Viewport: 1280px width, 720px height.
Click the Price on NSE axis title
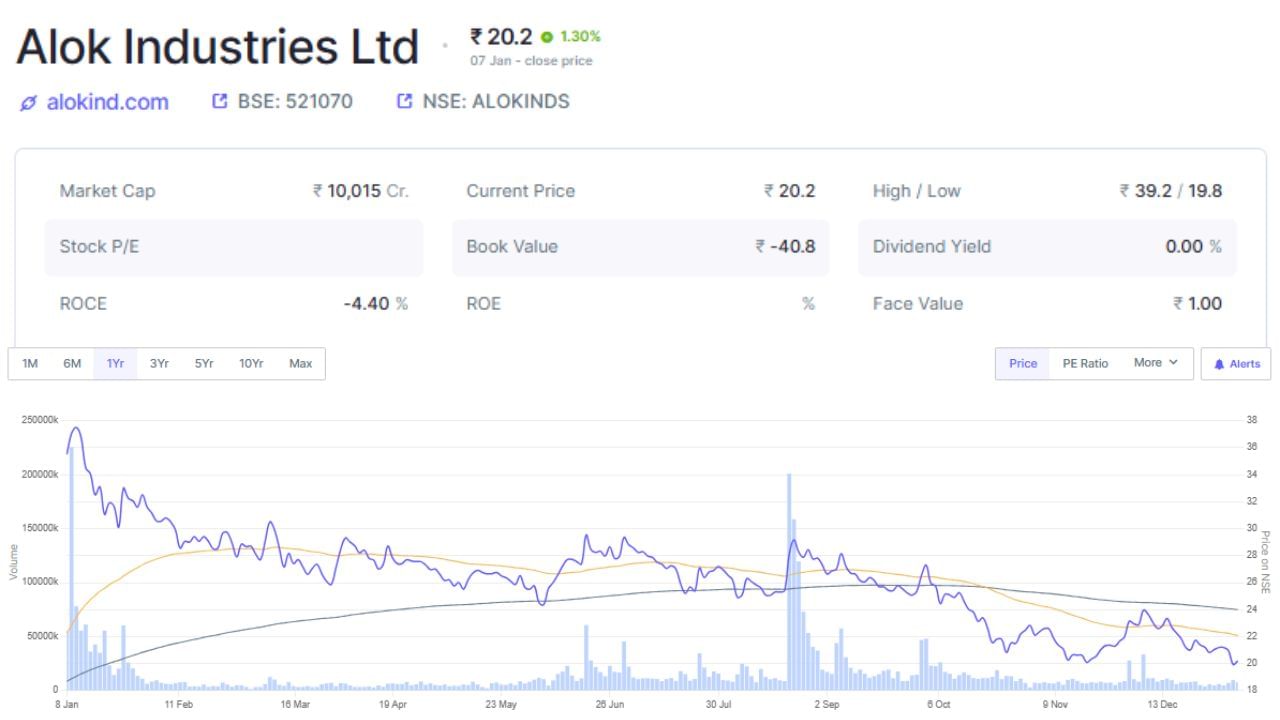point(1265,562)
